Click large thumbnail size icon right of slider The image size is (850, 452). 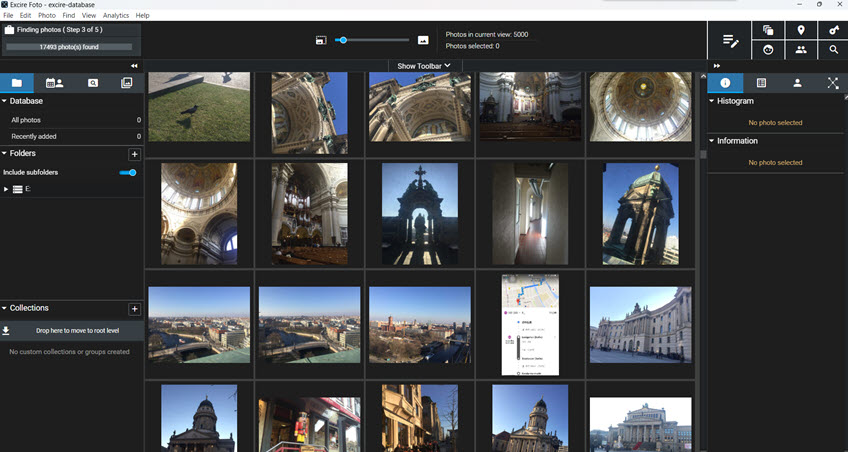tap(423, 40)
